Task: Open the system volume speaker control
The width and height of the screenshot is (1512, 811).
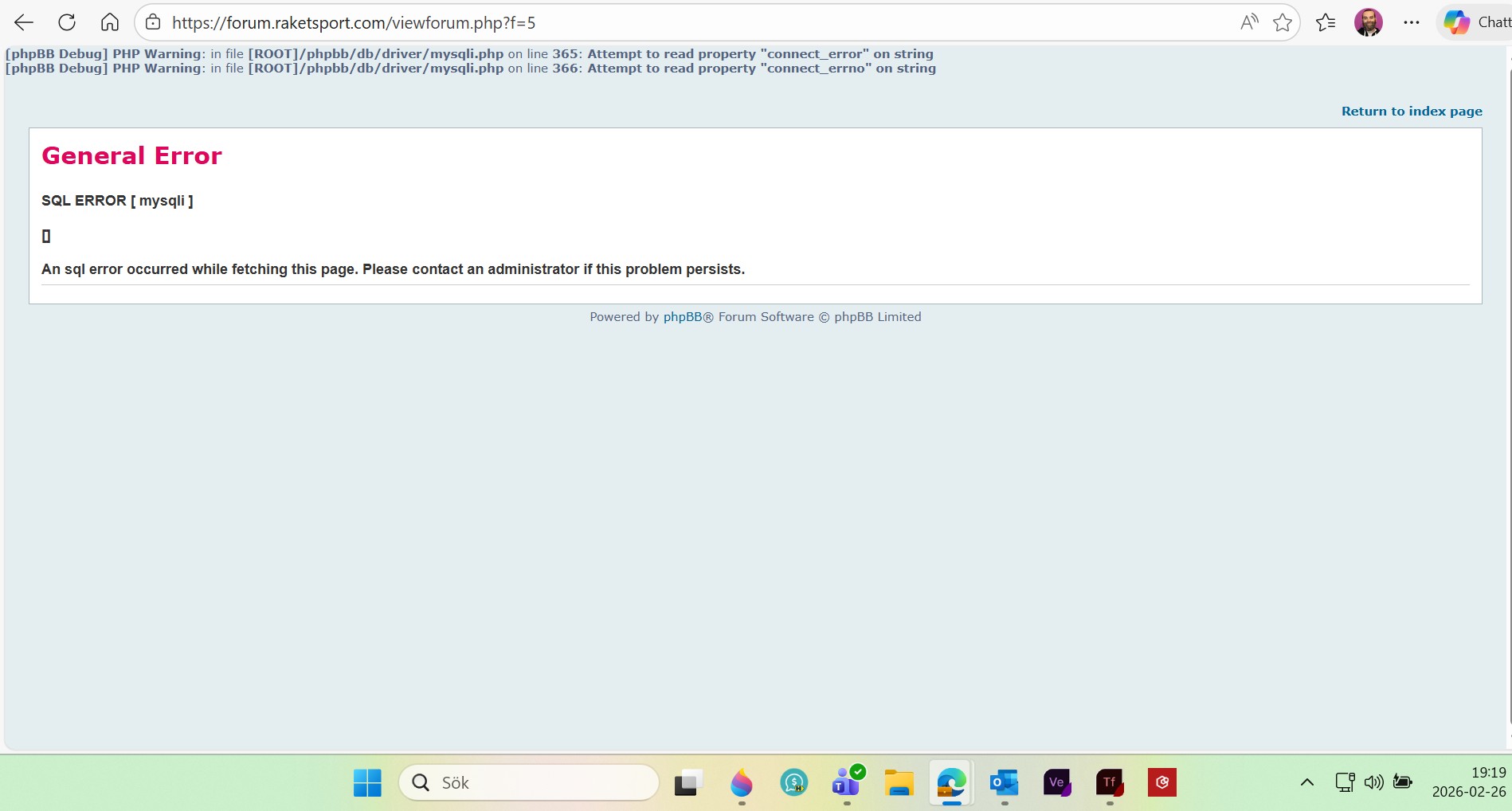Action: (x=1373, y=782)
